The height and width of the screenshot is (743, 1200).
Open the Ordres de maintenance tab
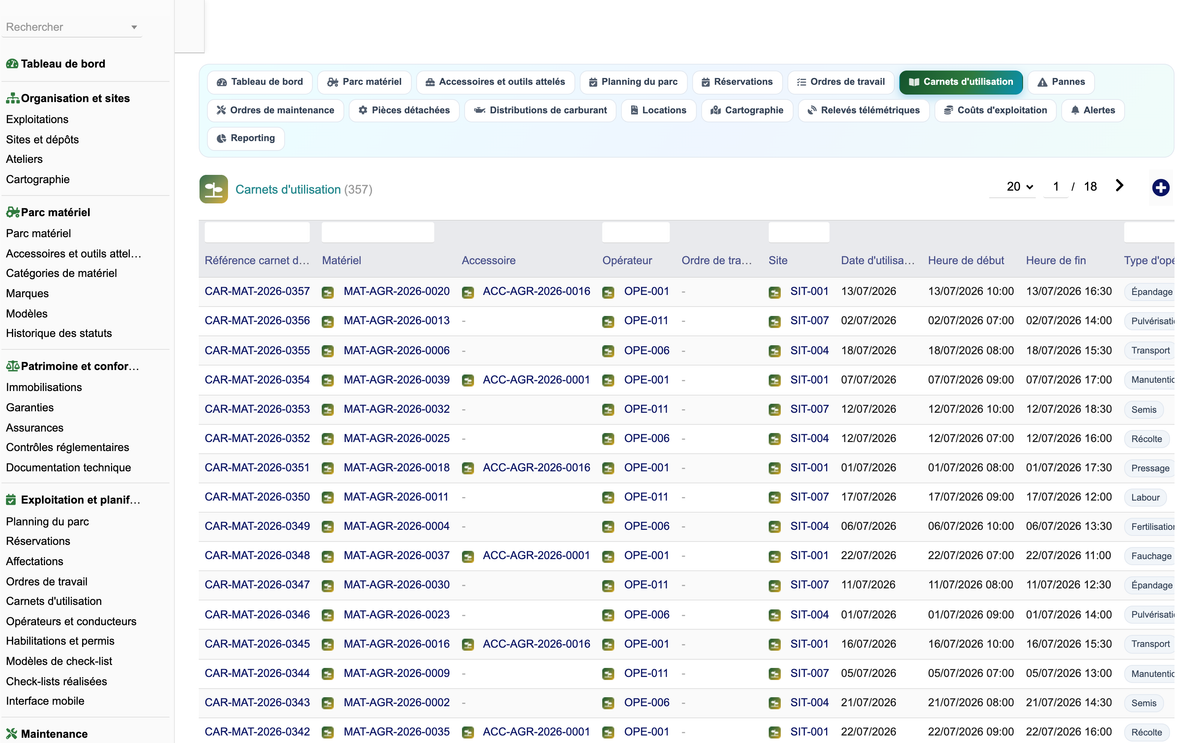tap(276, 110)
